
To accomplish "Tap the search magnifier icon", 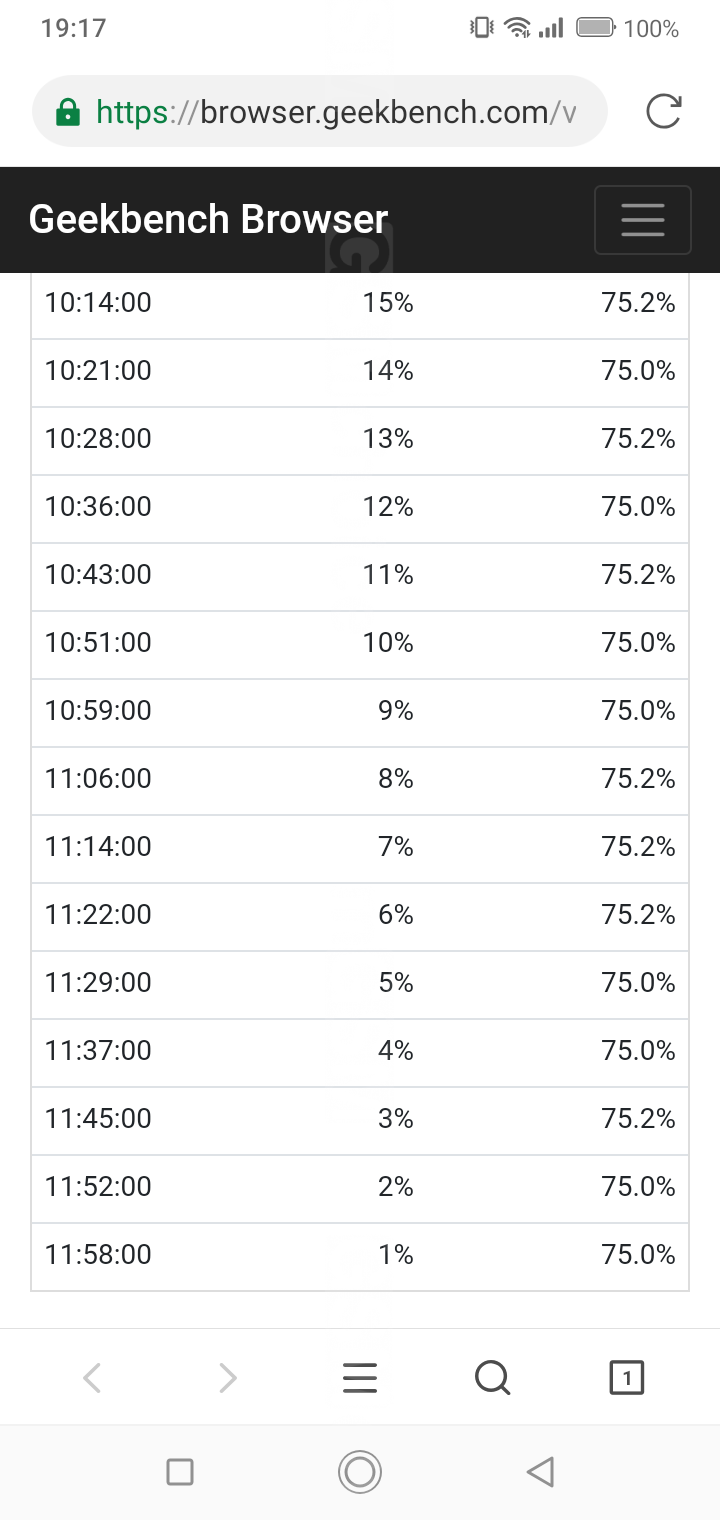I will 492,1378.
